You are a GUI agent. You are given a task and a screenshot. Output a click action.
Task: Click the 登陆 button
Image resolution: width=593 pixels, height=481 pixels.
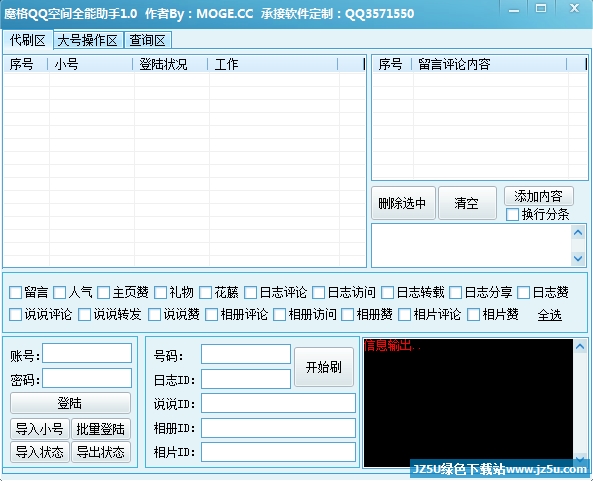(70, 403)
